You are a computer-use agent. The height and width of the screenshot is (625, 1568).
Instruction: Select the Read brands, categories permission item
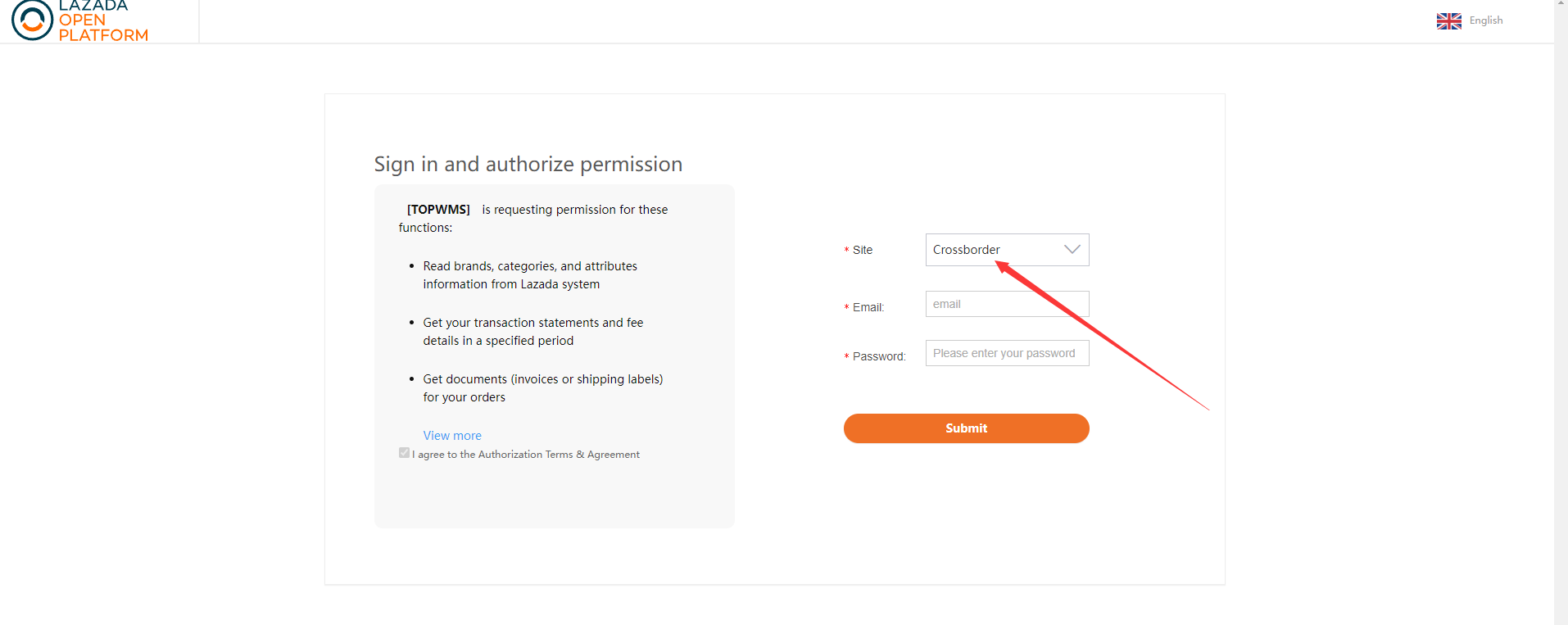tap(529, 275)
